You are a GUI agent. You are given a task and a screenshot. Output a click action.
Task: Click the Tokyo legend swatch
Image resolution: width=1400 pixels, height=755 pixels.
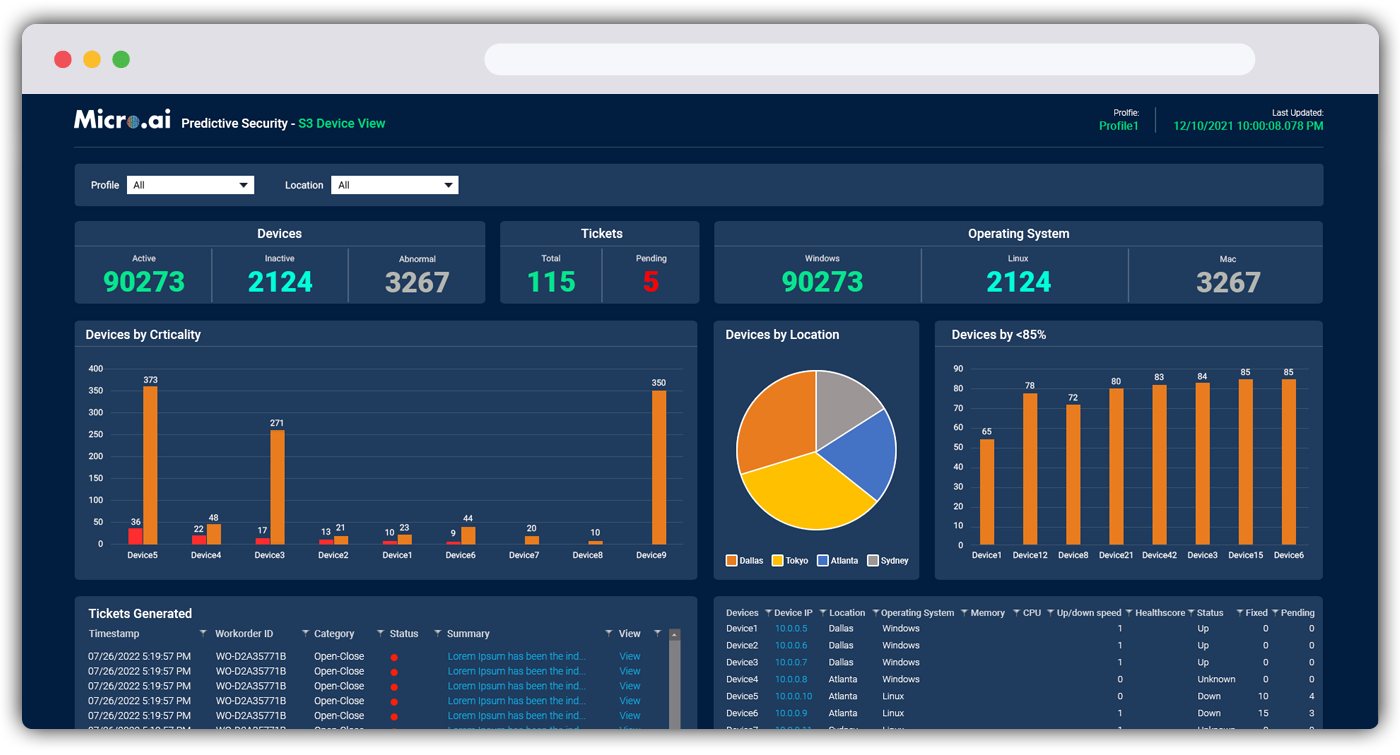(x=777, y=561)
